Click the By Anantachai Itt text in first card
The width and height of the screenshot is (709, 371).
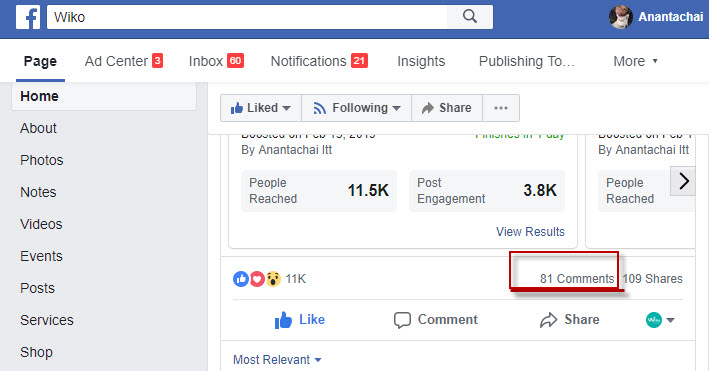287,150
